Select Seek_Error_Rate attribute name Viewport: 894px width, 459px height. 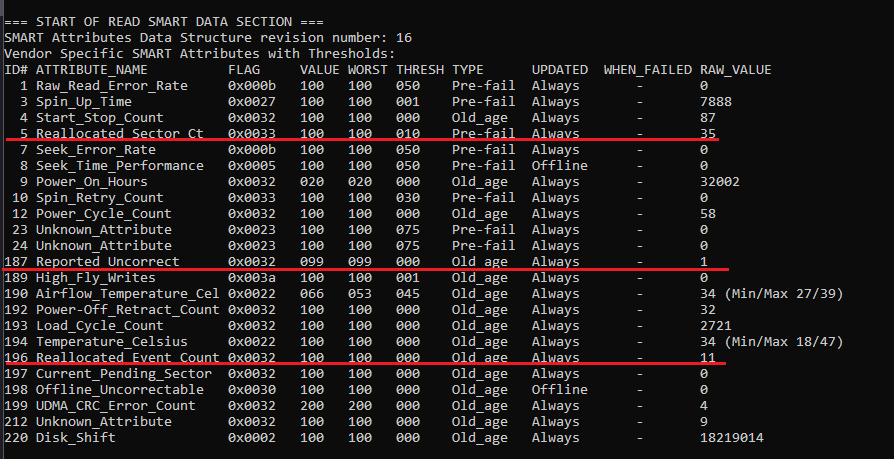click(x=96, y=150)
